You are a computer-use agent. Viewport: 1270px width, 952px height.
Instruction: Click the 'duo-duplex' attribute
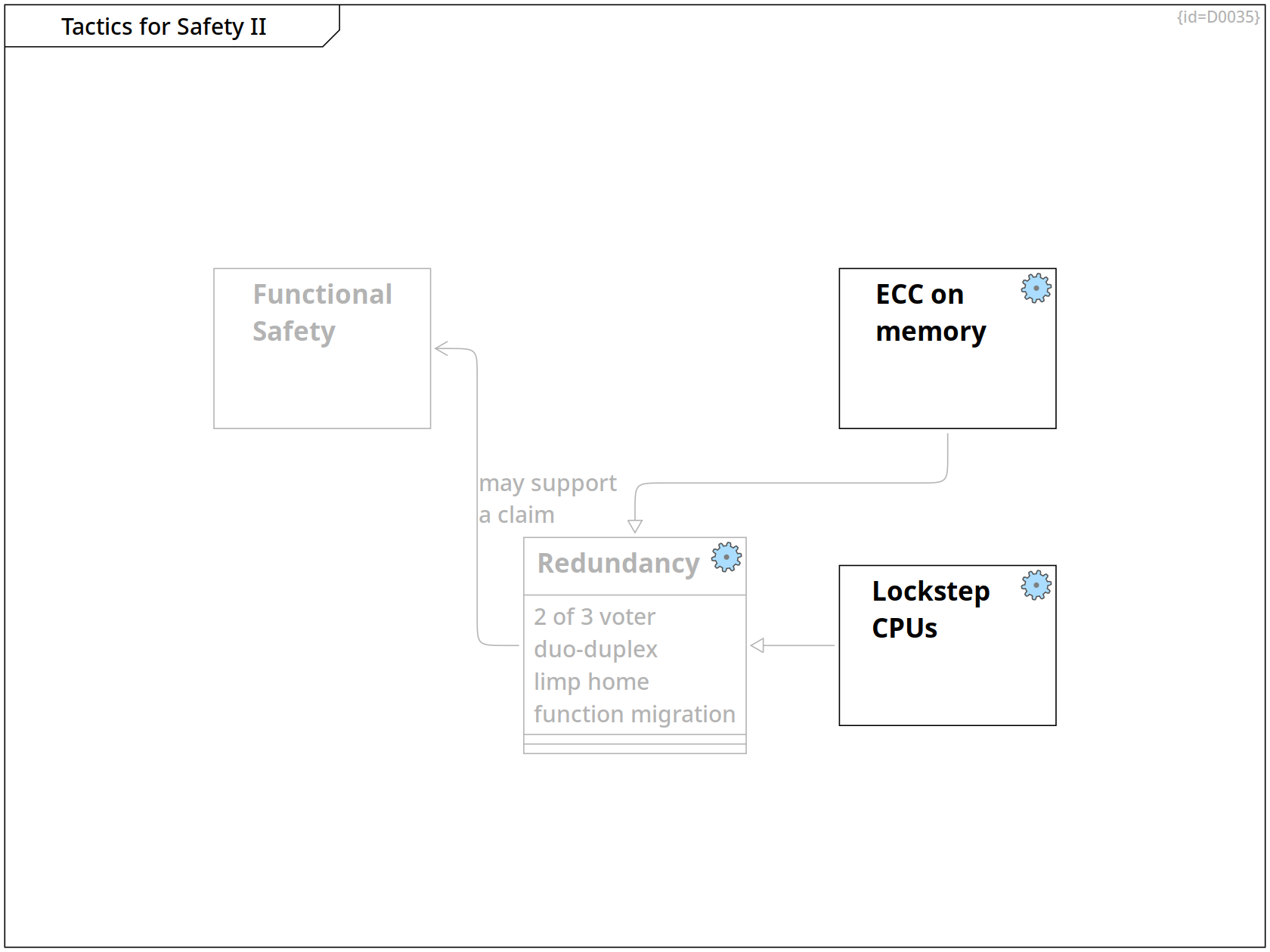pos(596,649)
